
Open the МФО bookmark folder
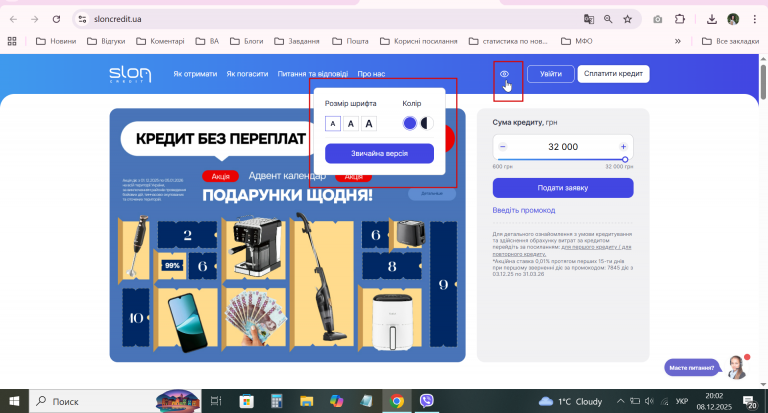point(576,41)
